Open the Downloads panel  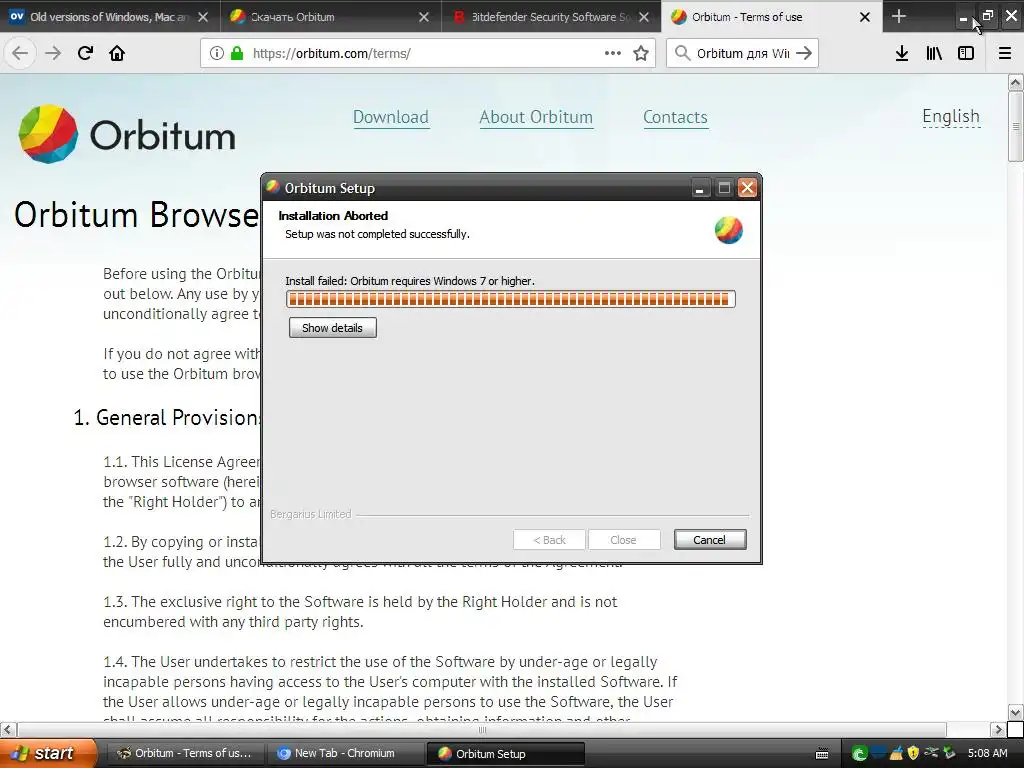902,54
